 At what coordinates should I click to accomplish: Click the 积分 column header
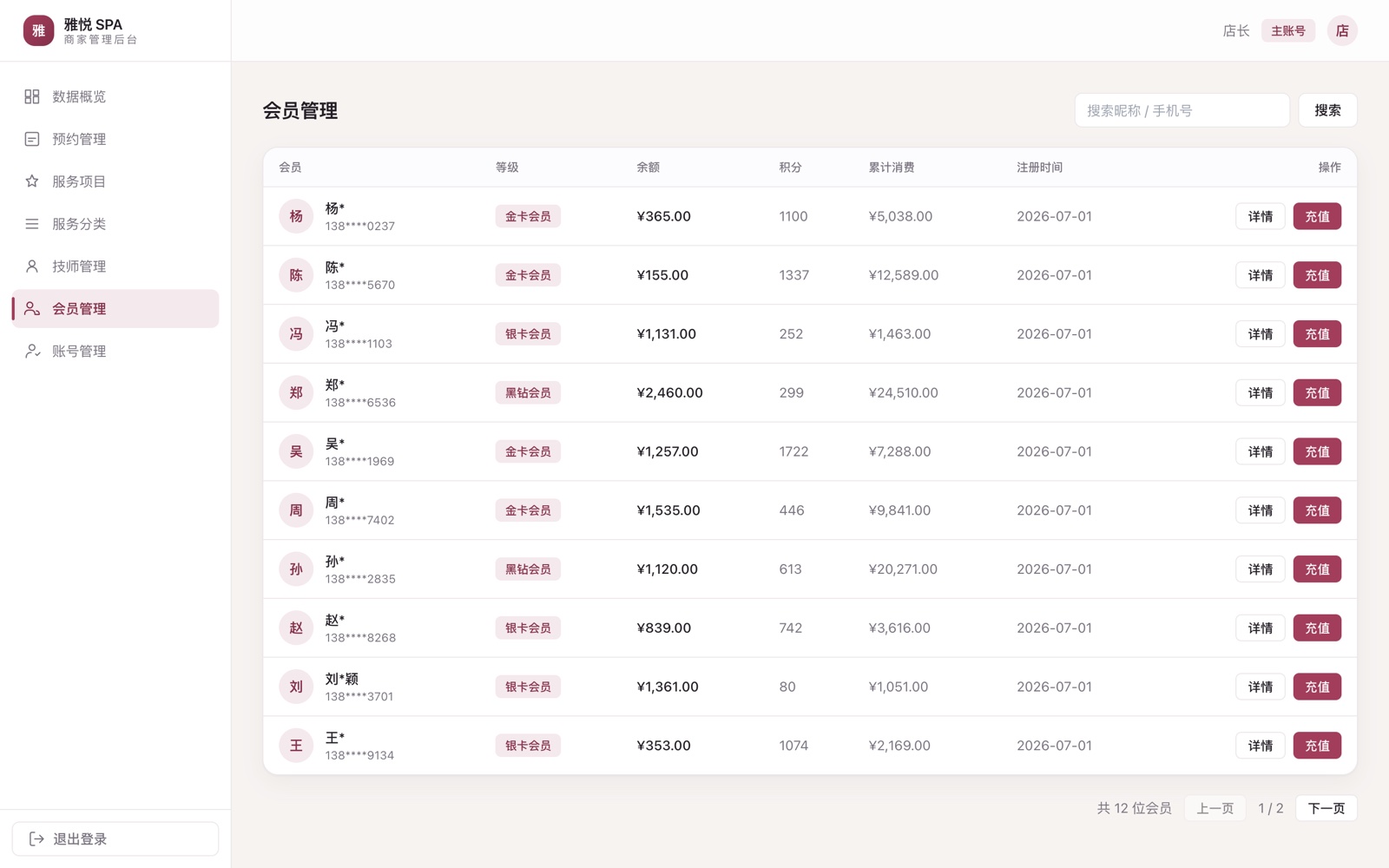790,168
